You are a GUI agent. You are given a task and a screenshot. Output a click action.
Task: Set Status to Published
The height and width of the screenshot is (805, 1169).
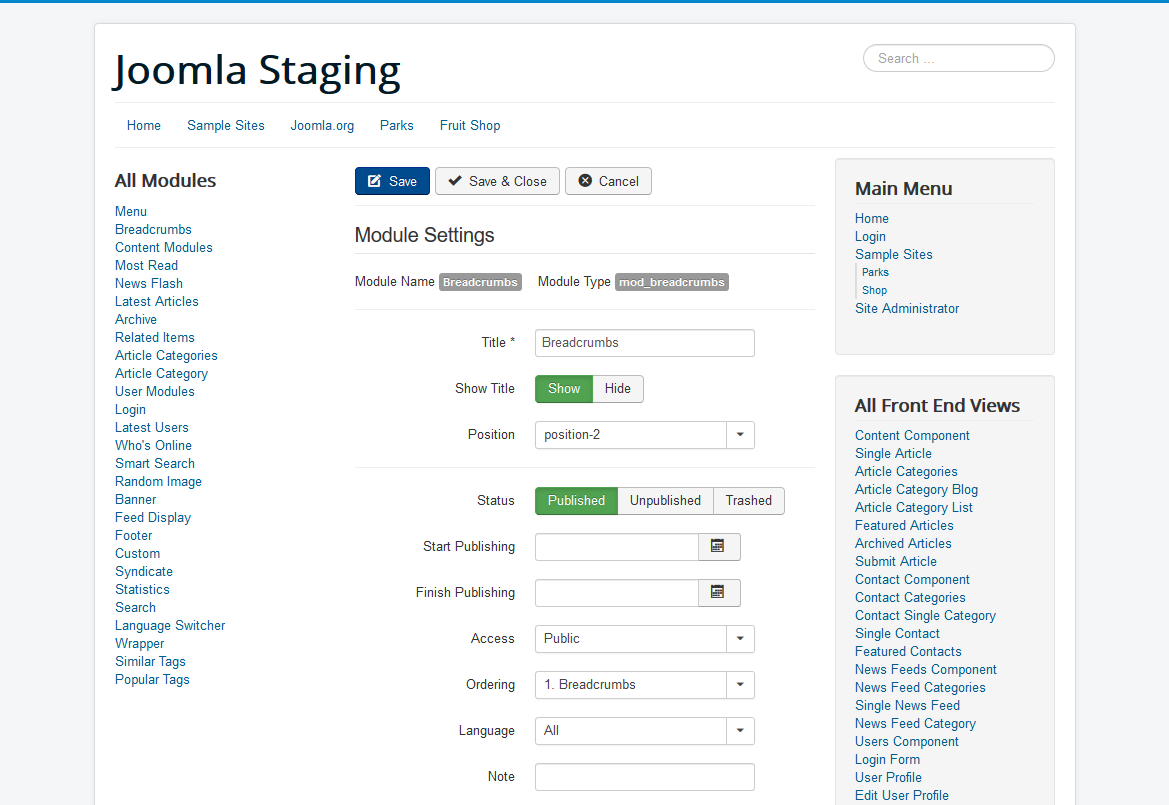tap(576, 500)
